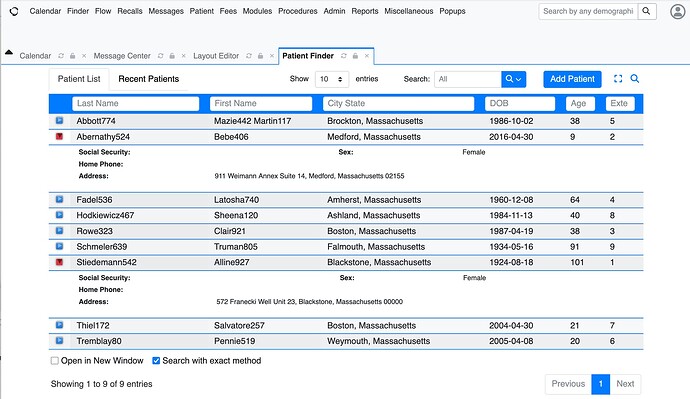Switch to the Layout Editor tab
The image size is (690, 399).
pos(216,56)
